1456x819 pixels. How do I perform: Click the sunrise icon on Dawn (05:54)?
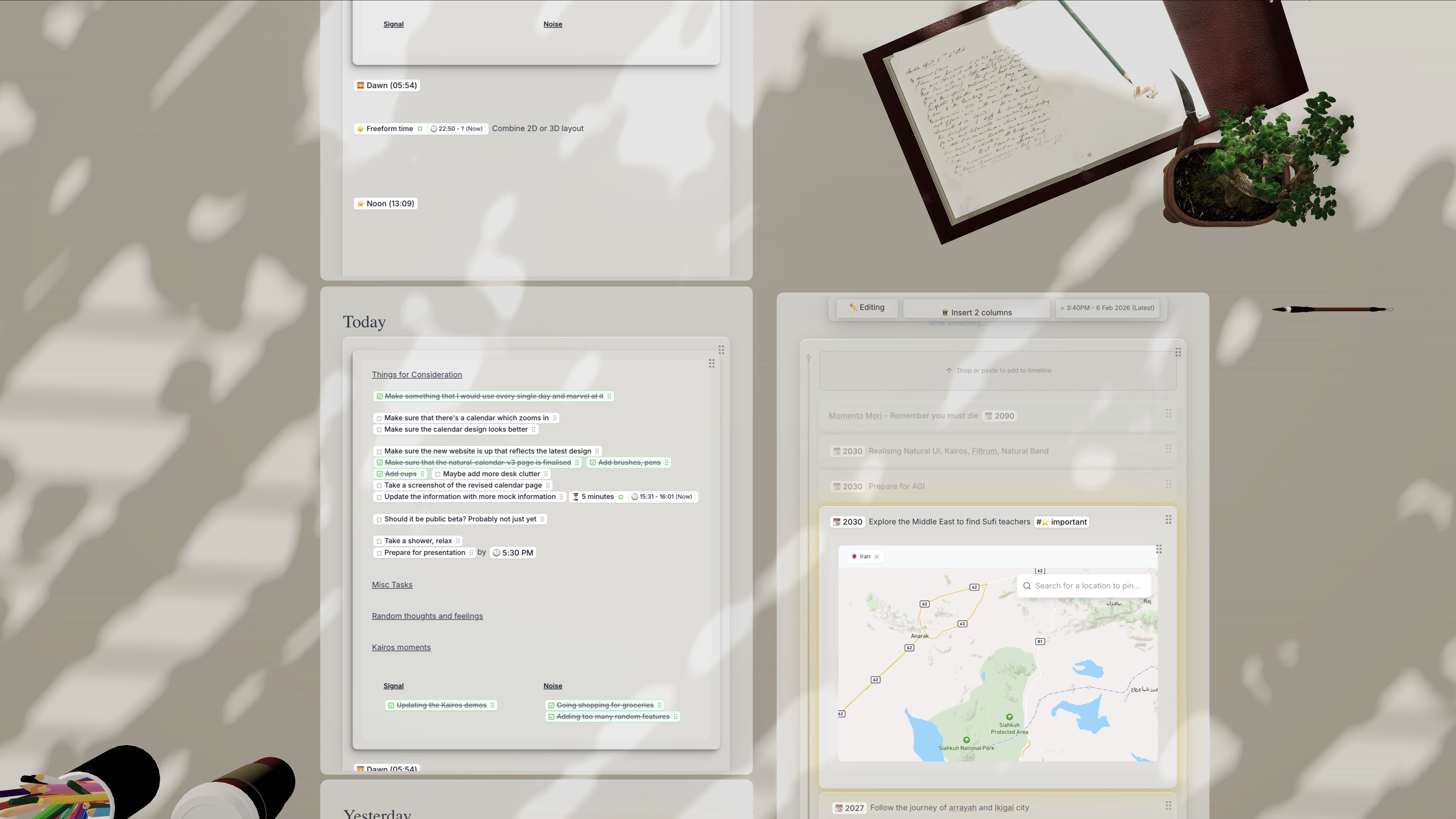point(360,85)
